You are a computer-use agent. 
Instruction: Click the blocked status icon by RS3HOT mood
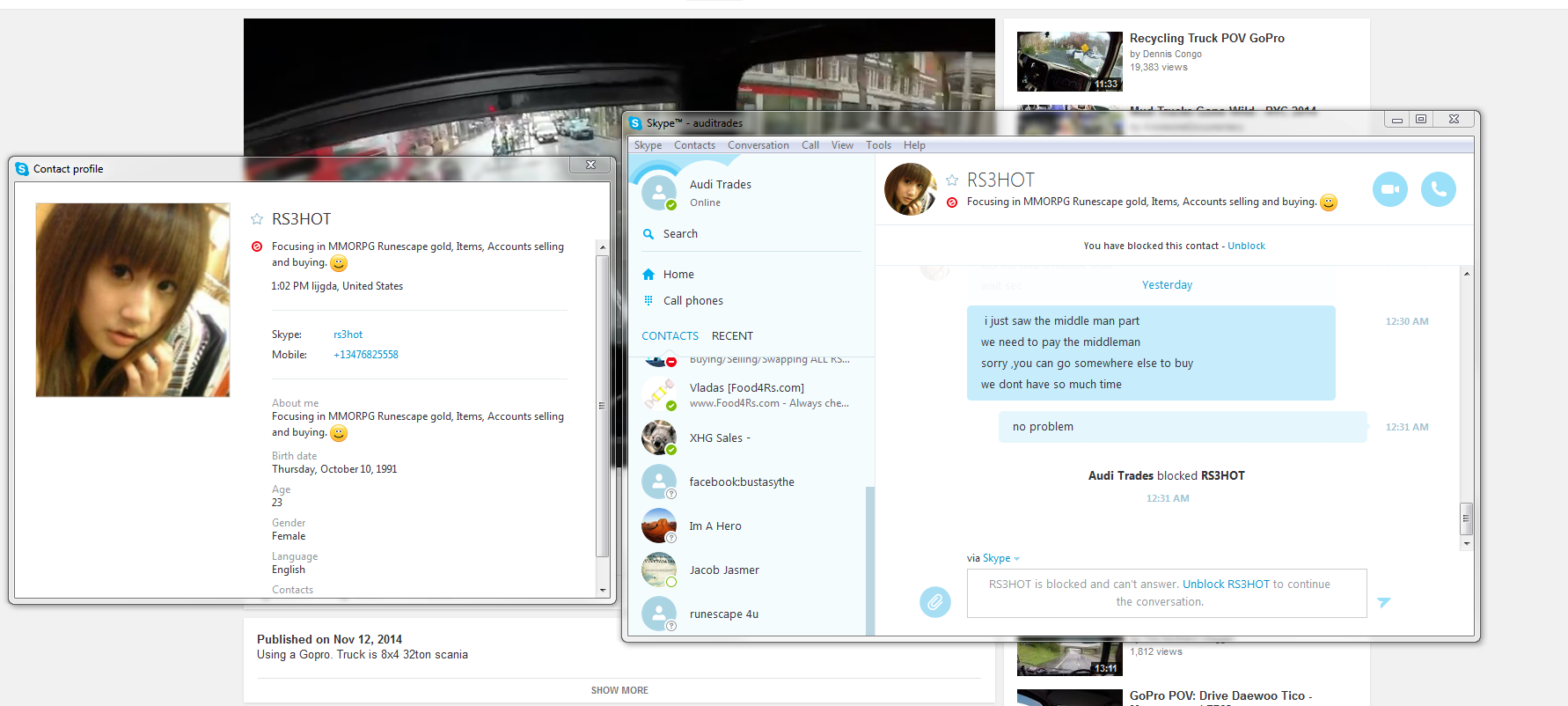[x=952, y=202]
